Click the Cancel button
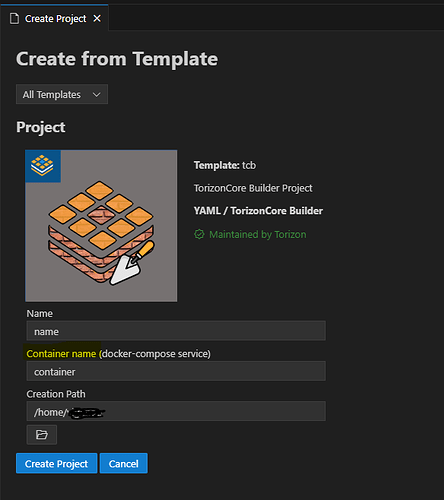Screen dimensions: 444x500 tap(124, 463)
